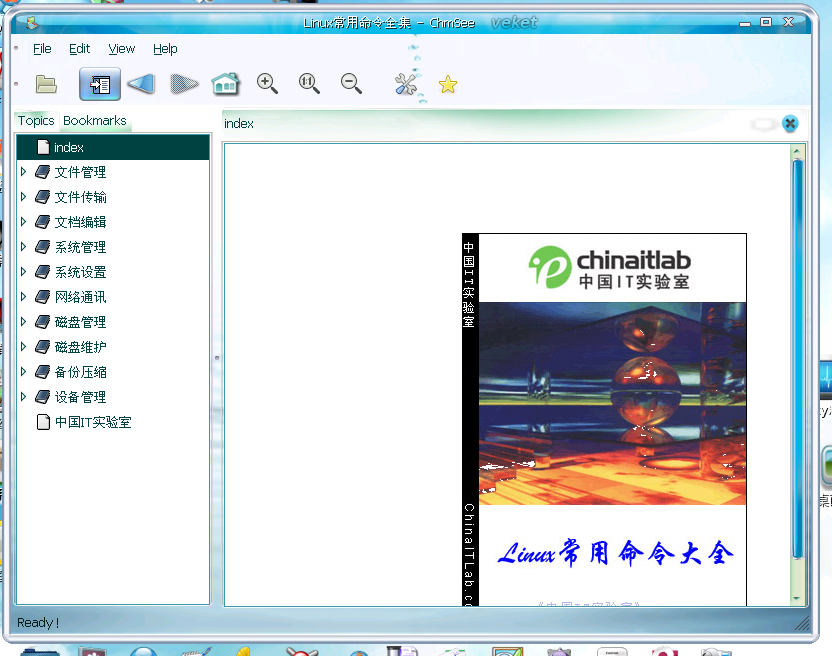Go back with the left arrow

142,84
